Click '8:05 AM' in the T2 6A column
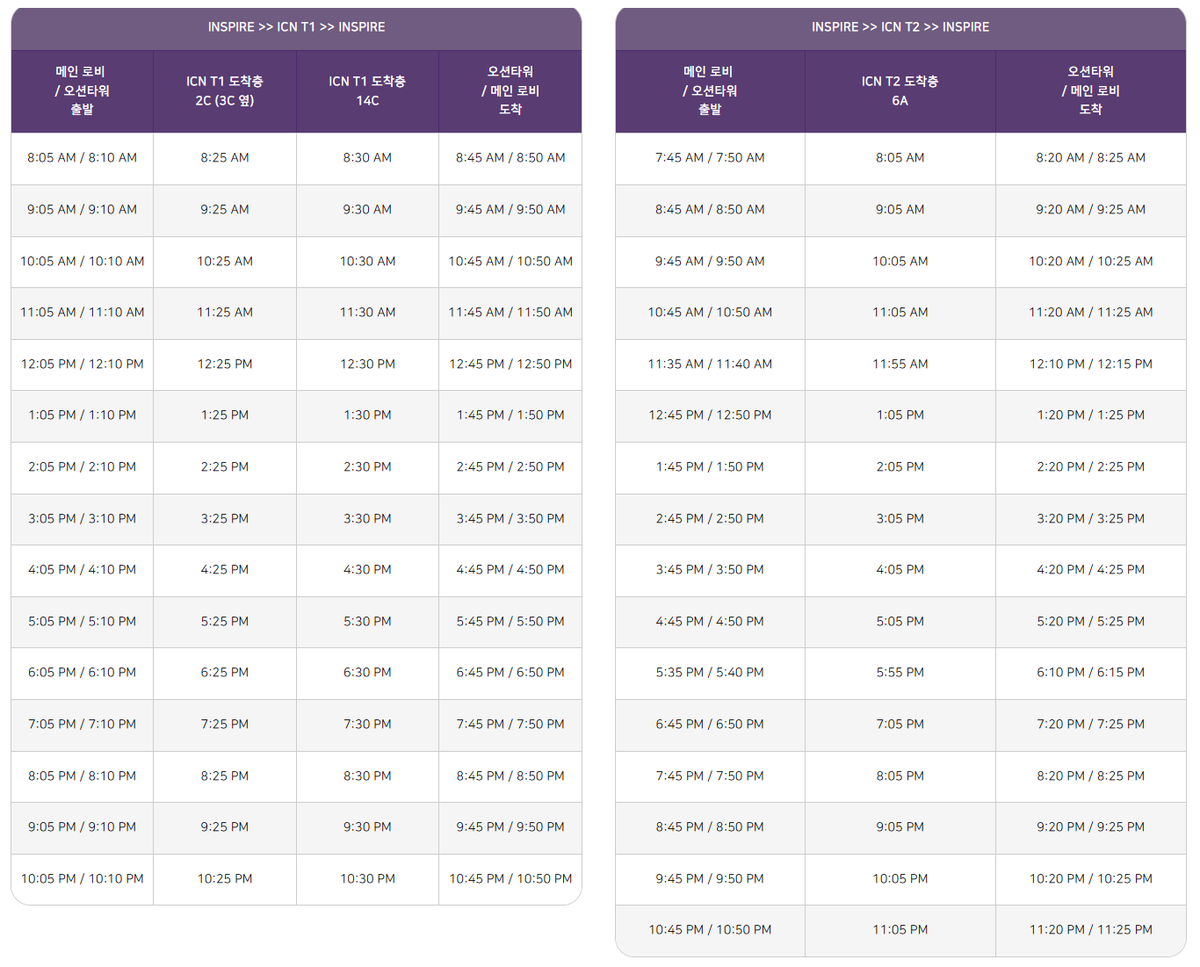 [900, 158]
